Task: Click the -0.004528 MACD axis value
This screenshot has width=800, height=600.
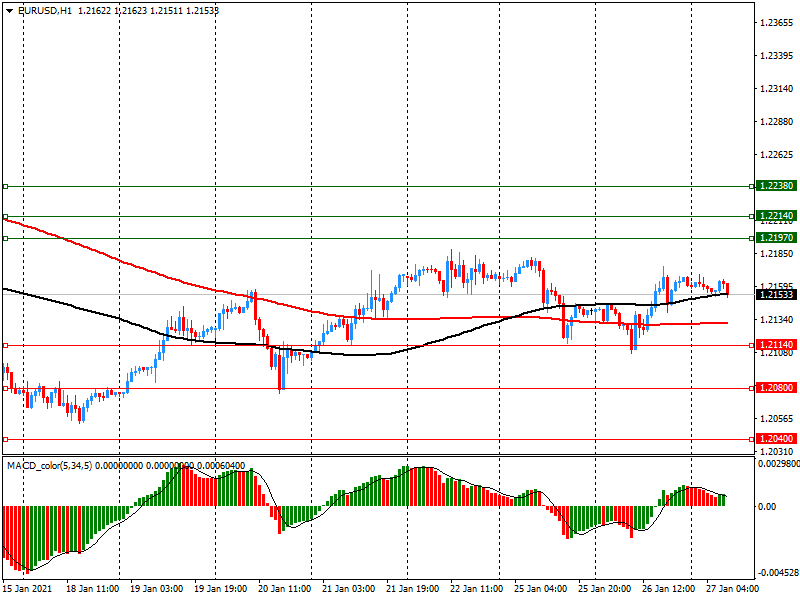Action: point(779,572)
